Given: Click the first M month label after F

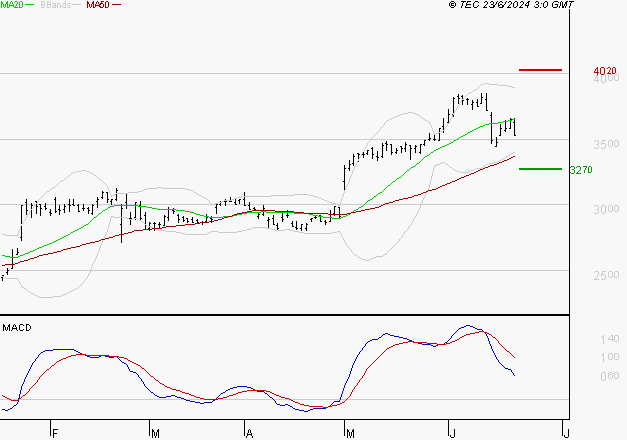Looking at the screenshot, I should tap(156, 434).
